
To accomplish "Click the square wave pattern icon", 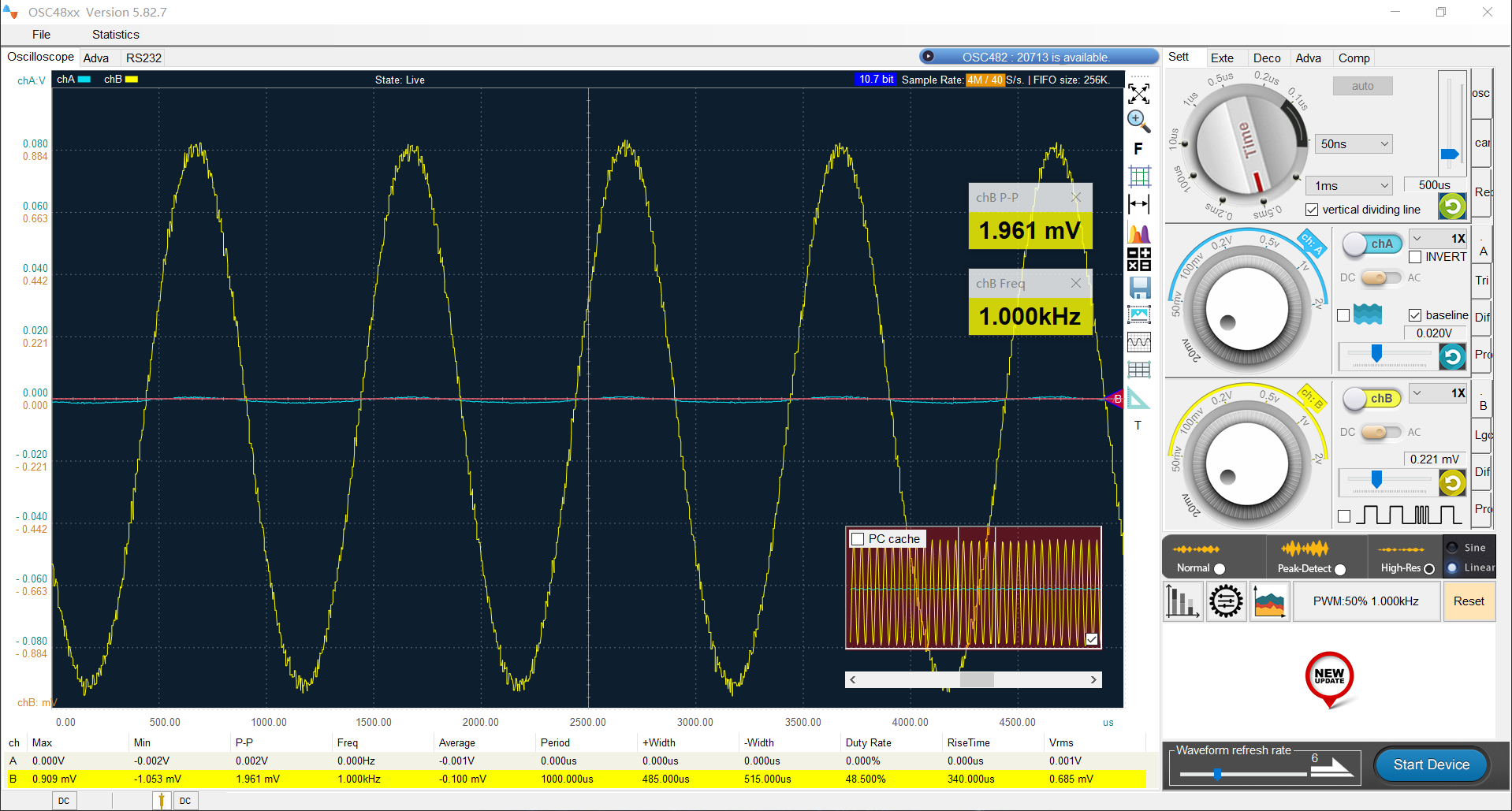I will tap(1409, 515).
